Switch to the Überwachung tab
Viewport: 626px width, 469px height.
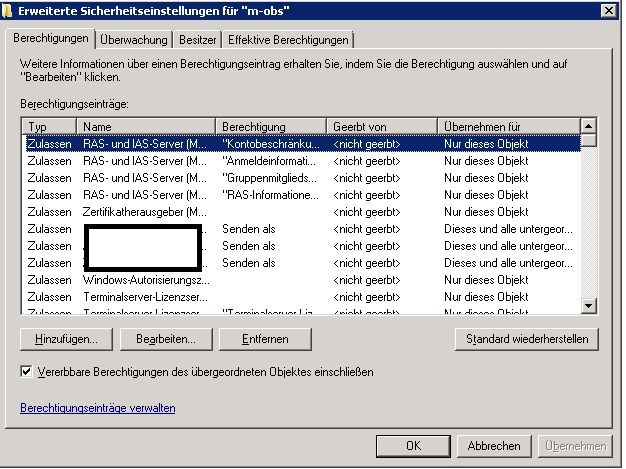134,40
